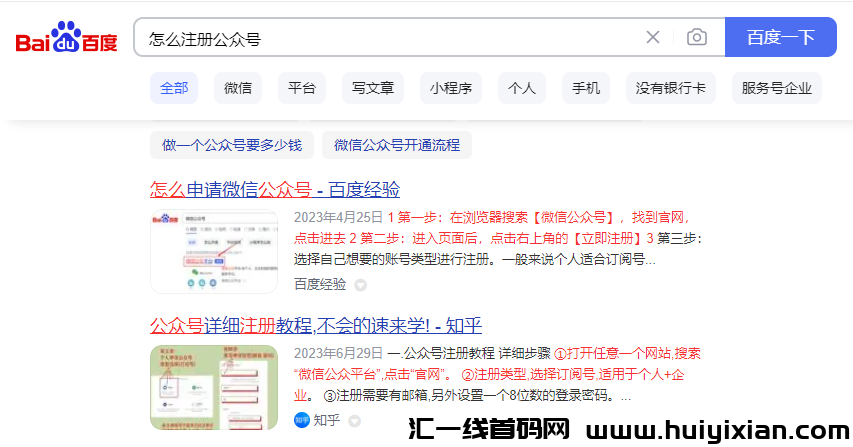Click the Baidu logo

[x=66, y=39]
